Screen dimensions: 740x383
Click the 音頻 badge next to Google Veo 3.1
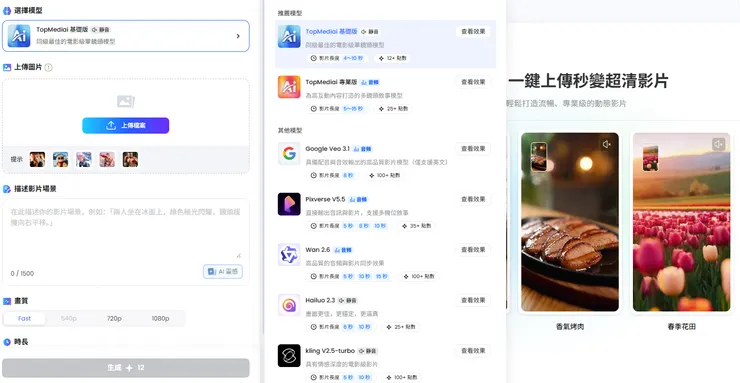(362, 149)
